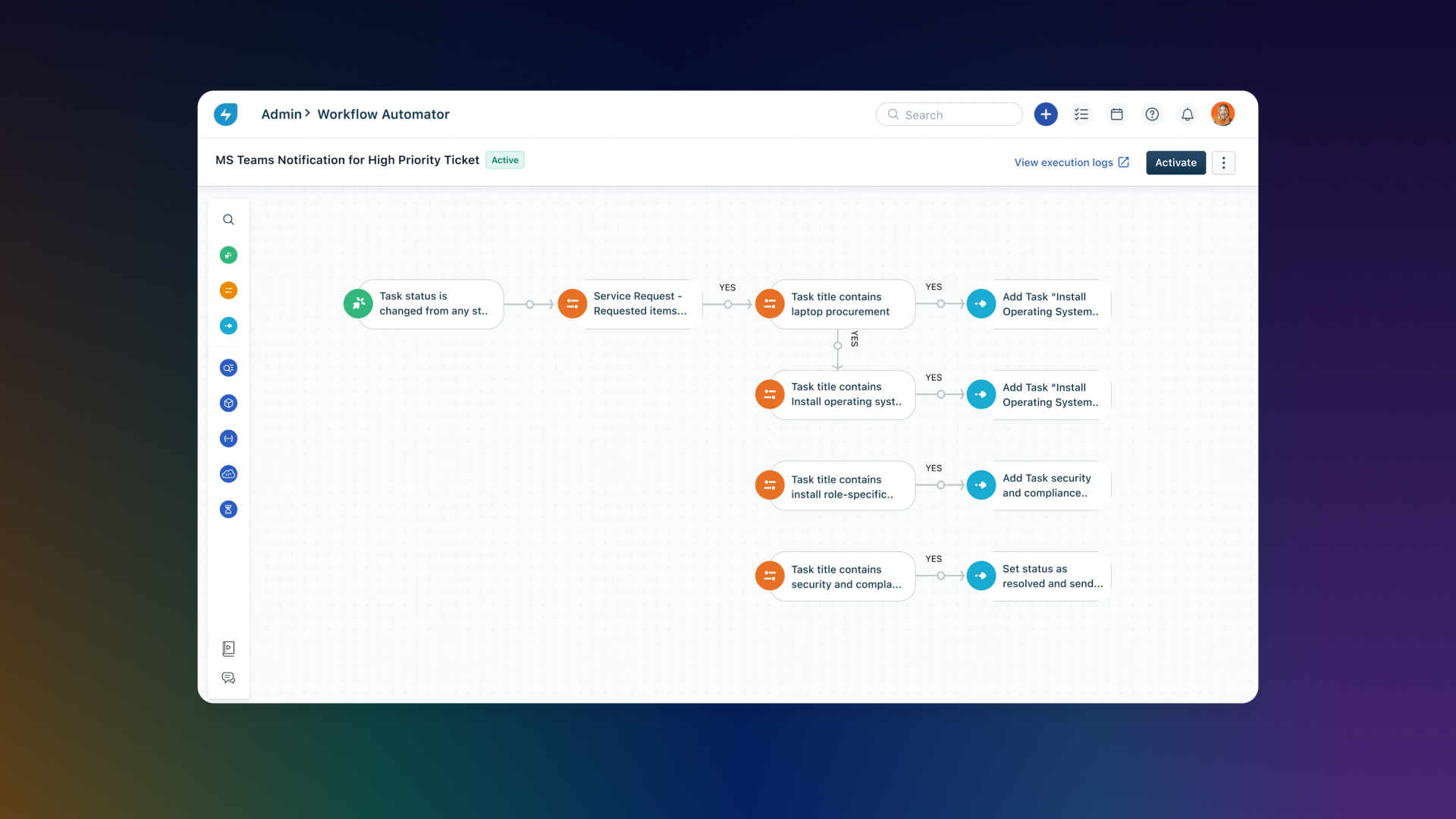Open the feedback chat icon at sidebar bottom
The height and width of the screenshot is (819, 1456).
pos(228,678)
